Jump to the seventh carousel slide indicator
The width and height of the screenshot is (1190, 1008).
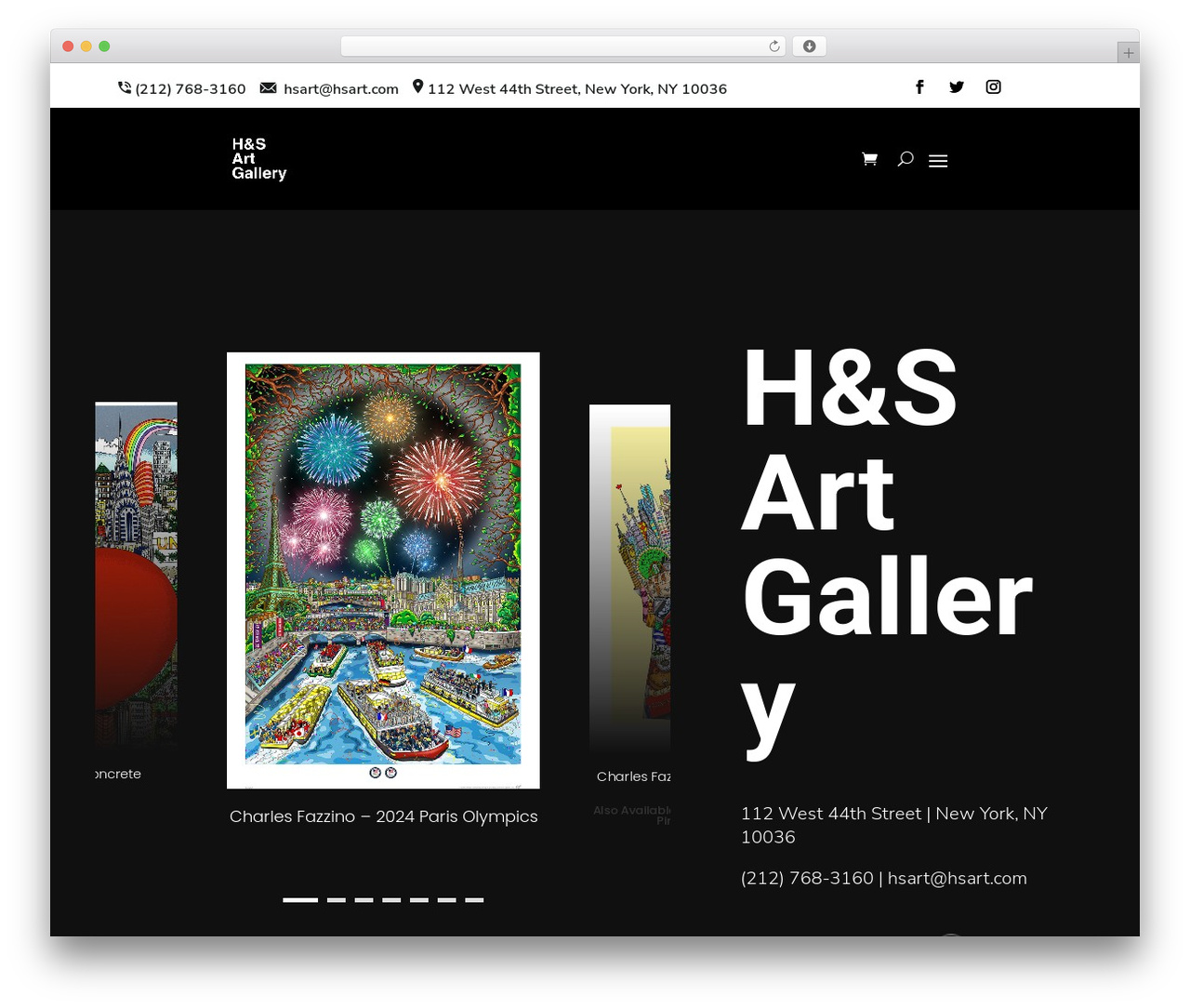pos(475,900)
